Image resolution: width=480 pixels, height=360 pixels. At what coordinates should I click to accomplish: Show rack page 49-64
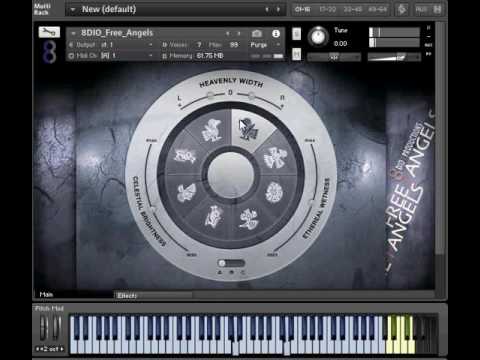377,9
